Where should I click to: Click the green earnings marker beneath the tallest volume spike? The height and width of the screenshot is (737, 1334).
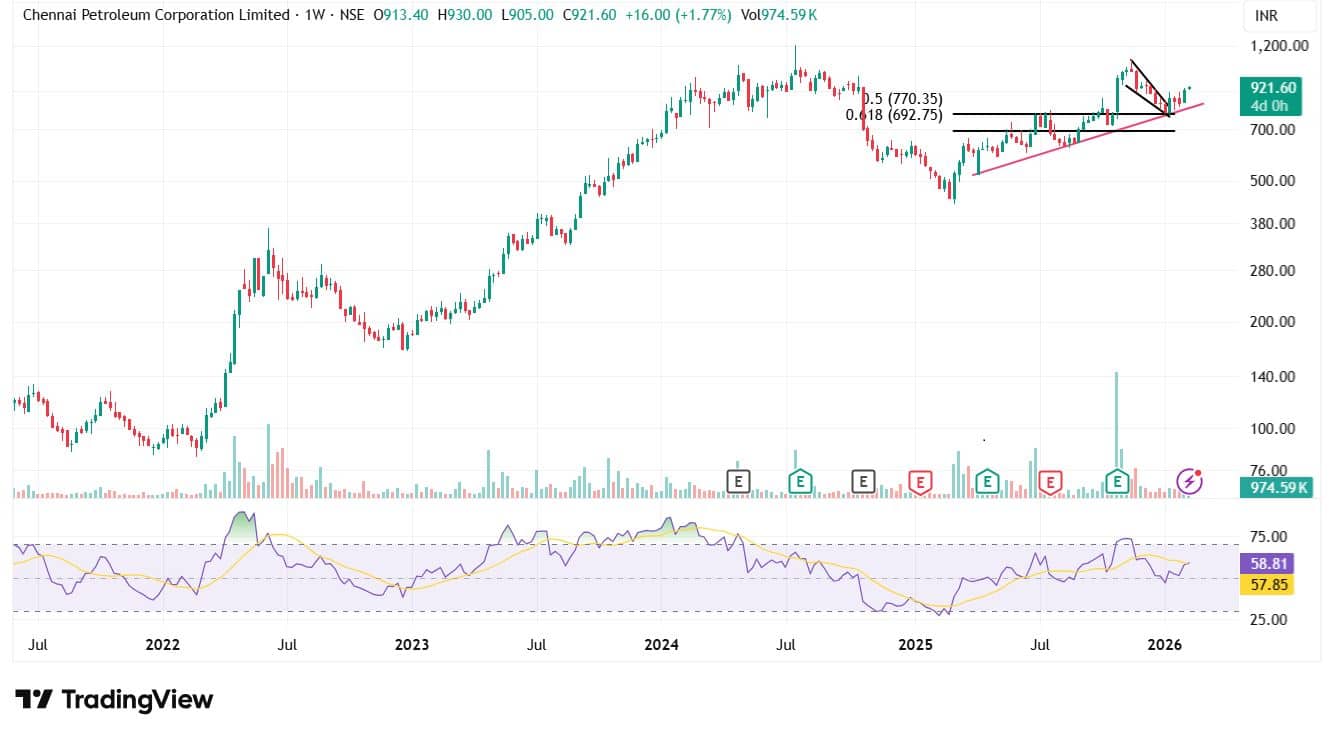[1117, 481]
